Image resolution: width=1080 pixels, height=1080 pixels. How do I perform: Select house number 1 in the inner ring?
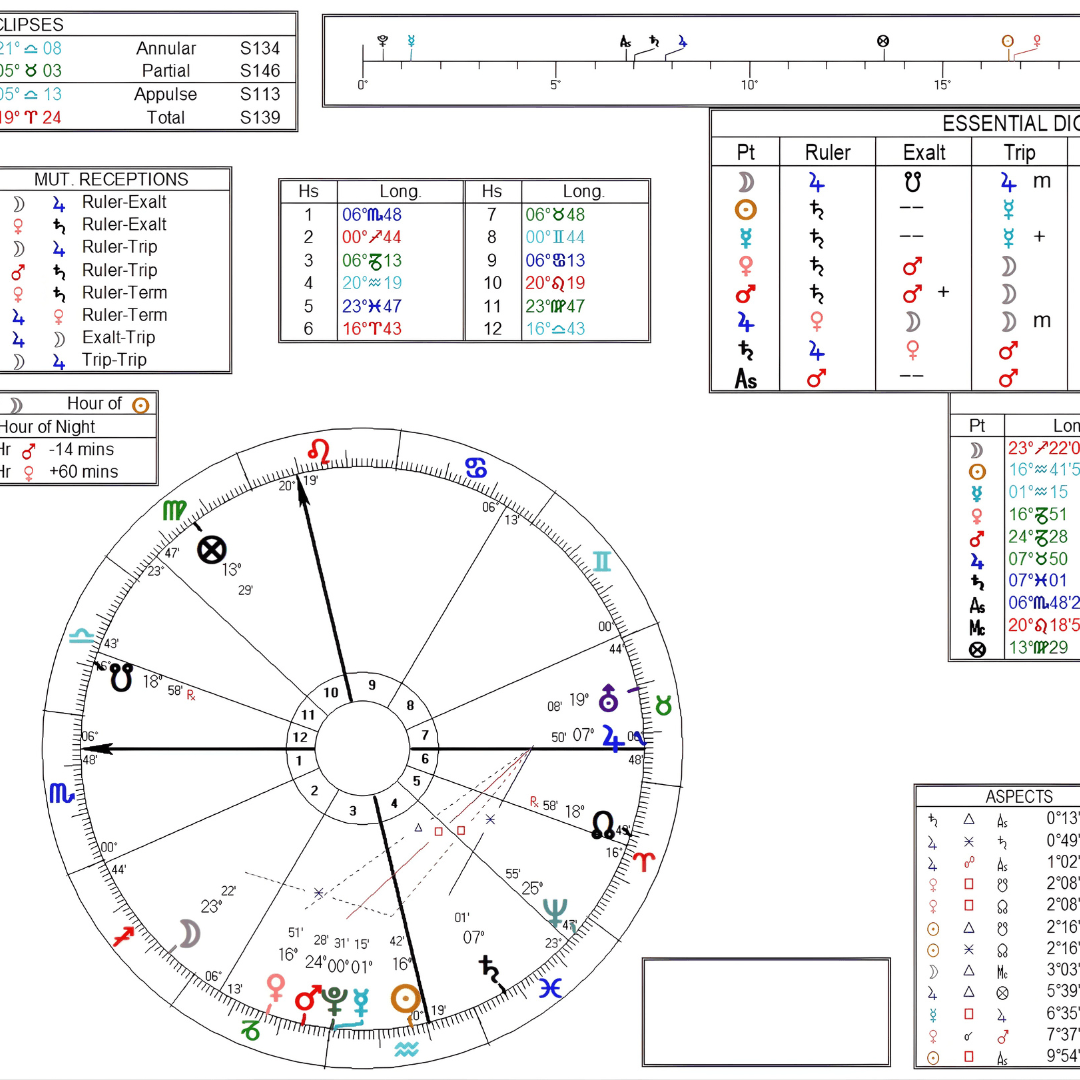299,761
